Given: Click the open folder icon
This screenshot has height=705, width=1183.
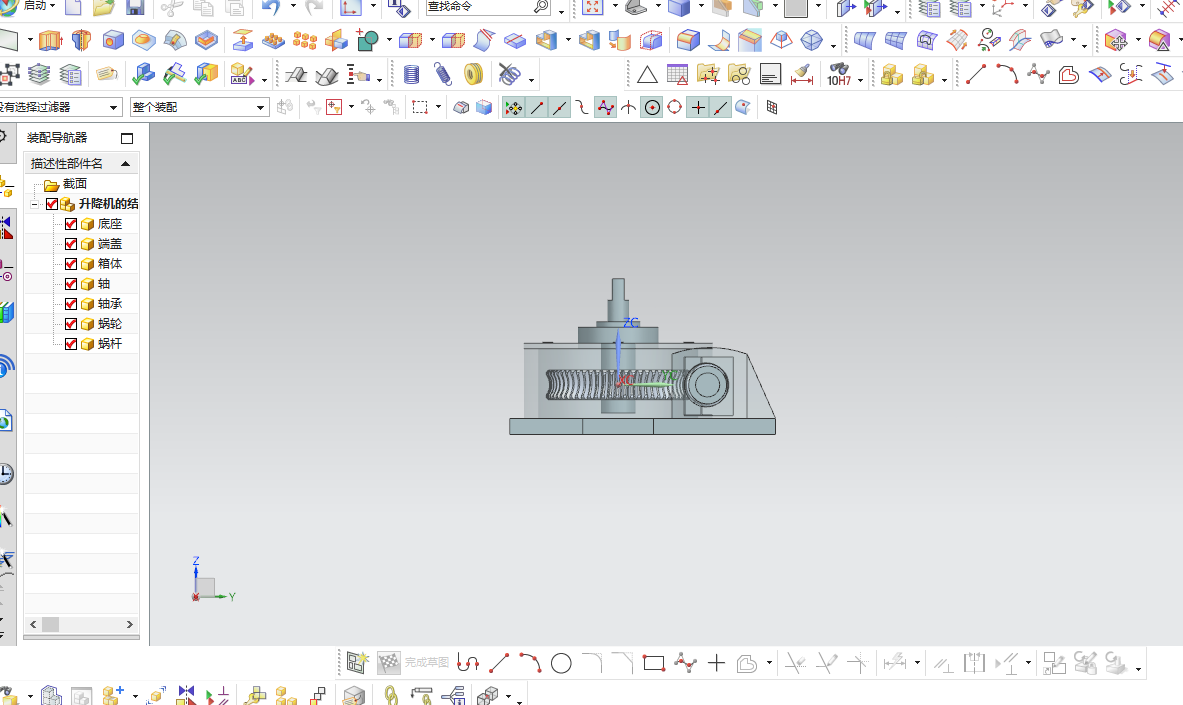Looking at the screenshot, I should [x=103, y=8].
